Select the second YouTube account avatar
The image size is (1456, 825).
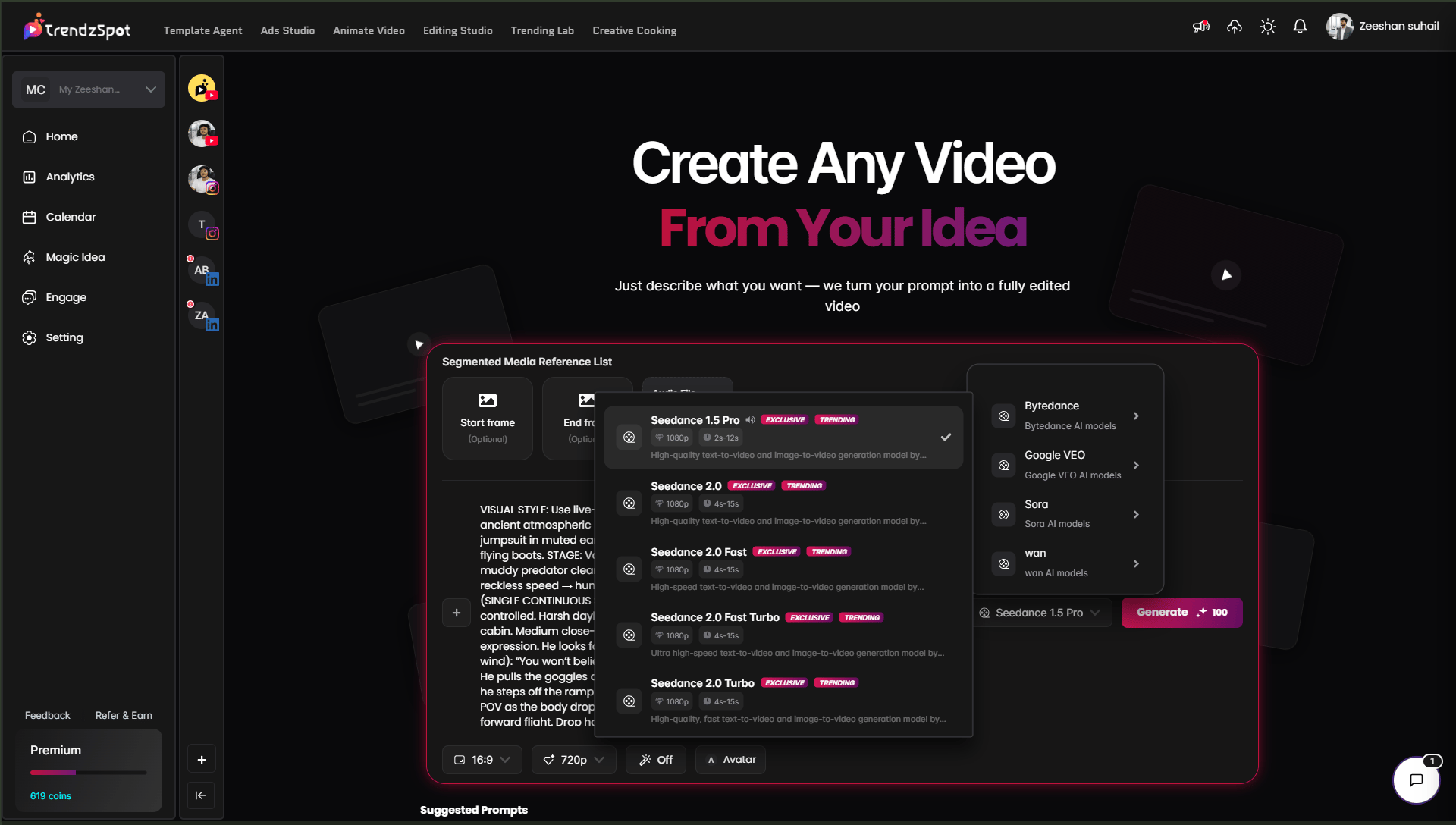(202, 133)
